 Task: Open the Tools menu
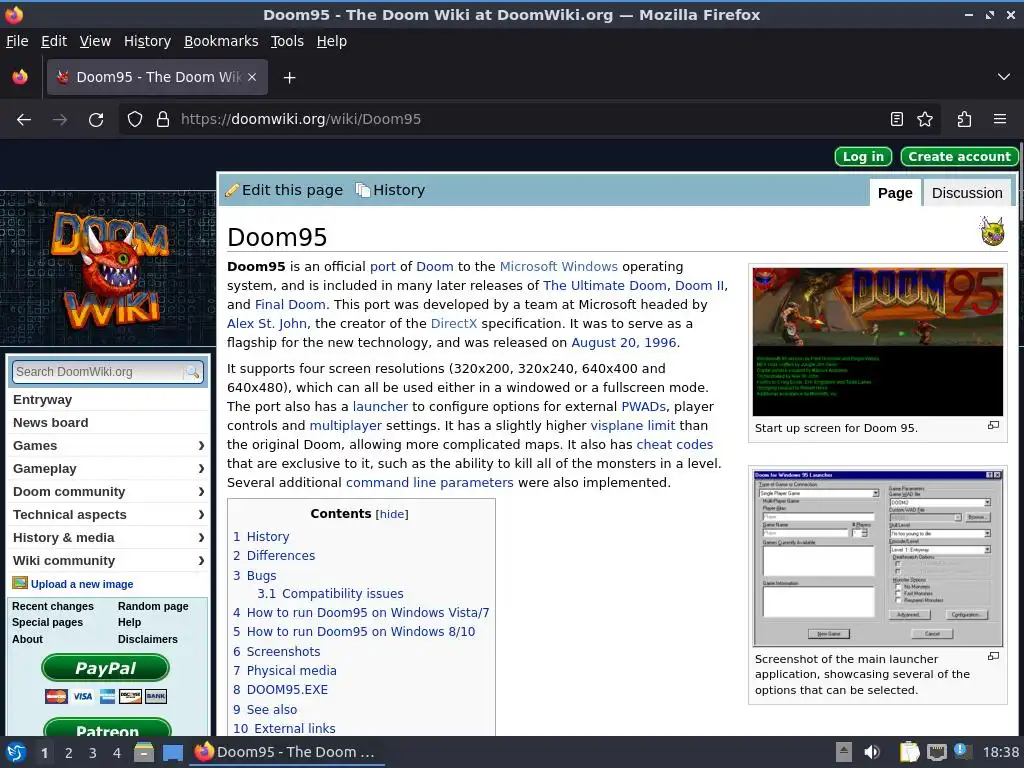[287, 41]
